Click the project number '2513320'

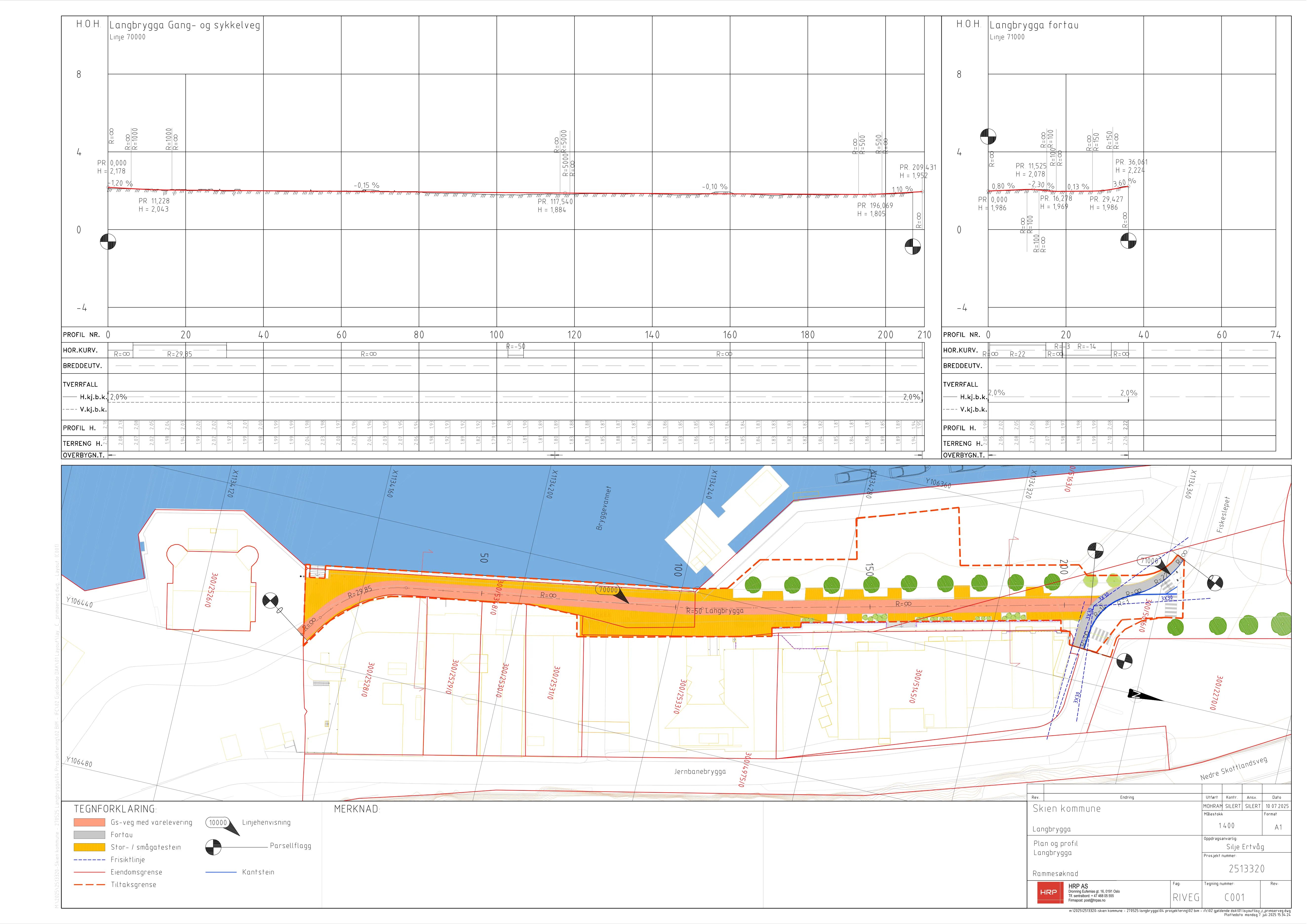tap(1247, 869)
